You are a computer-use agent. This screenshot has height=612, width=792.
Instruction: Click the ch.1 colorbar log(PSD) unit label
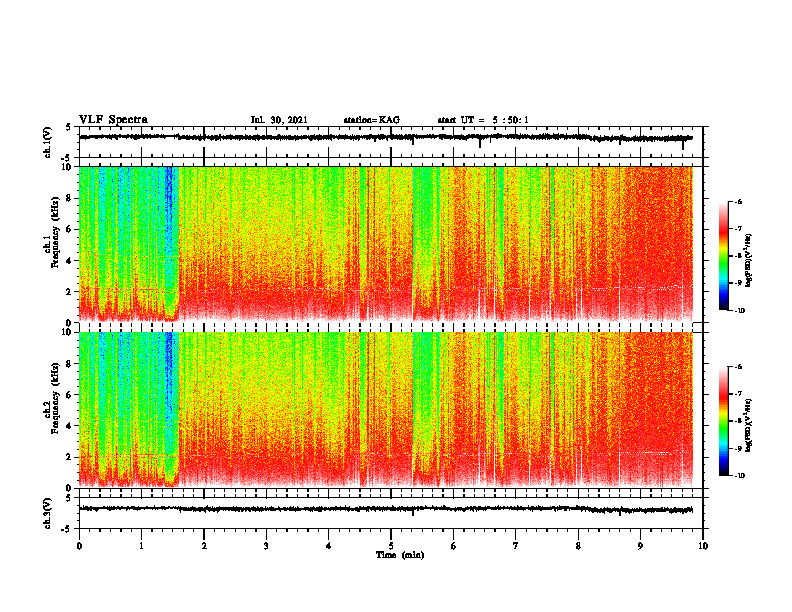pos(748,261)
